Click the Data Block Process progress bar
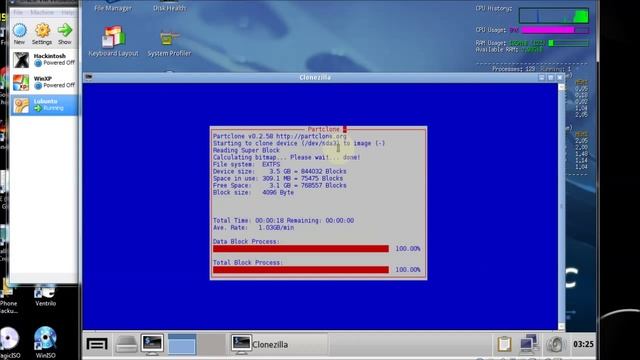The height and width of the screenshot is (360, 640). (301, 249)
